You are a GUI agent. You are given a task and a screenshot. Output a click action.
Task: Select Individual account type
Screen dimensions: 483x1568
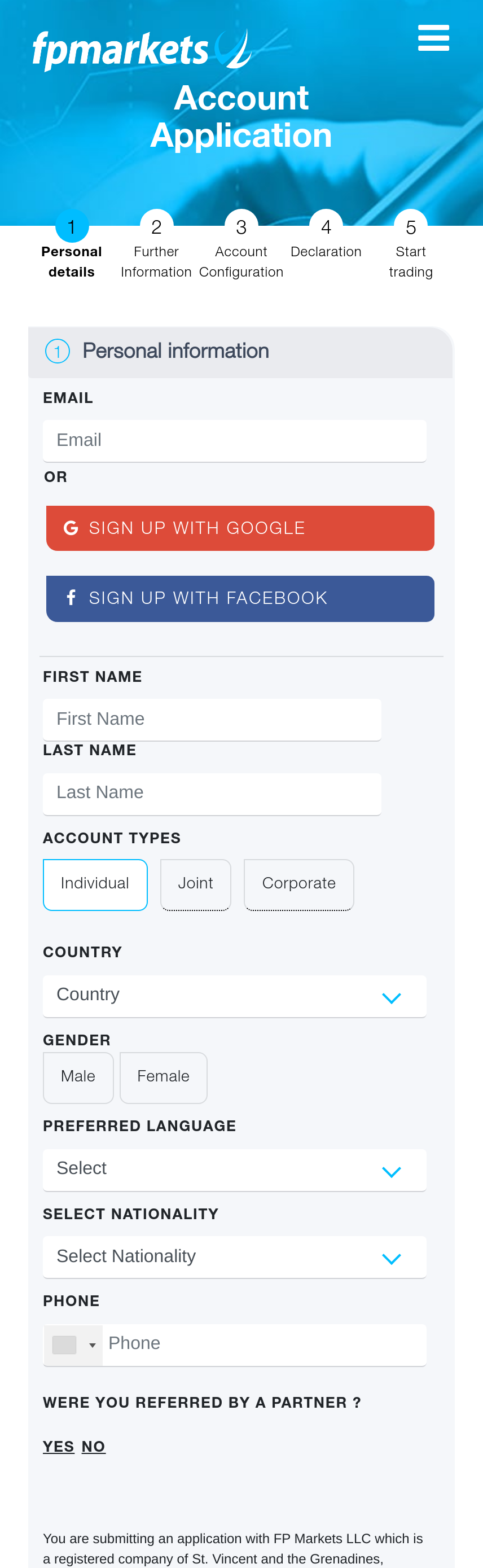(95, 884)
